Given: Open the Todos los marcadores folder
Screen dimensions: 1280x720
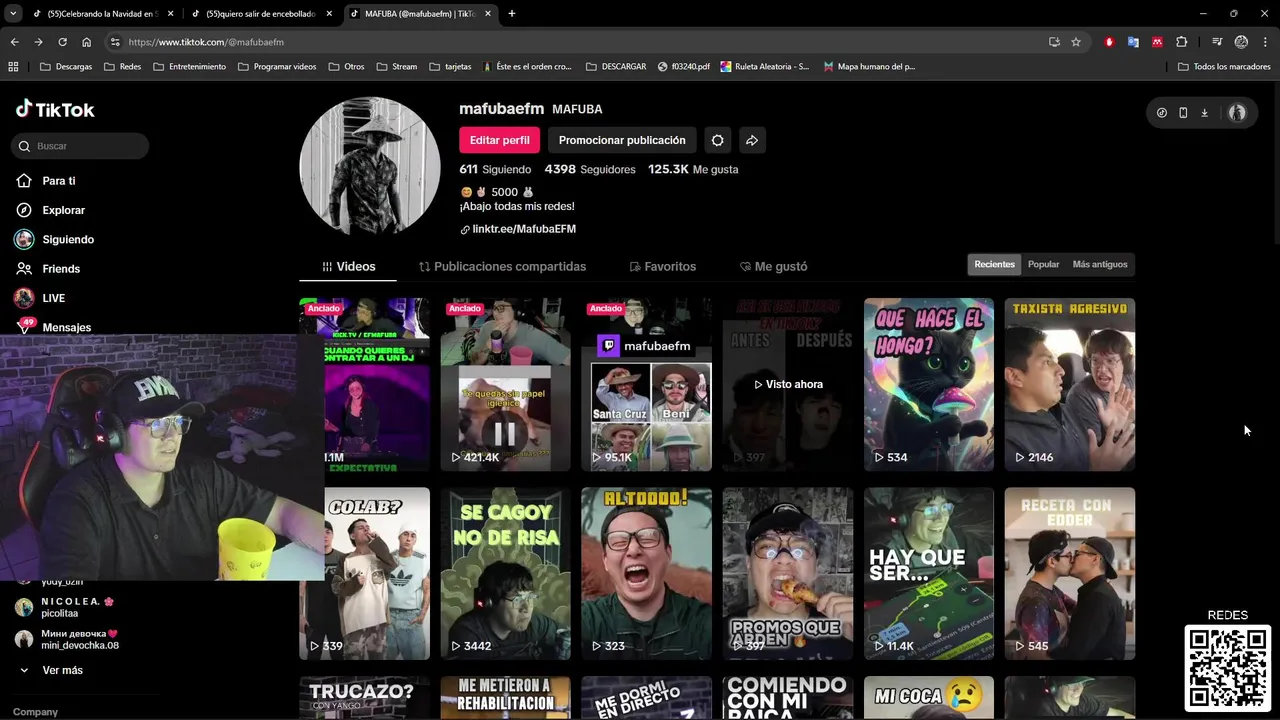Looking at the screenshot, I should click(x=1224, y=66).
